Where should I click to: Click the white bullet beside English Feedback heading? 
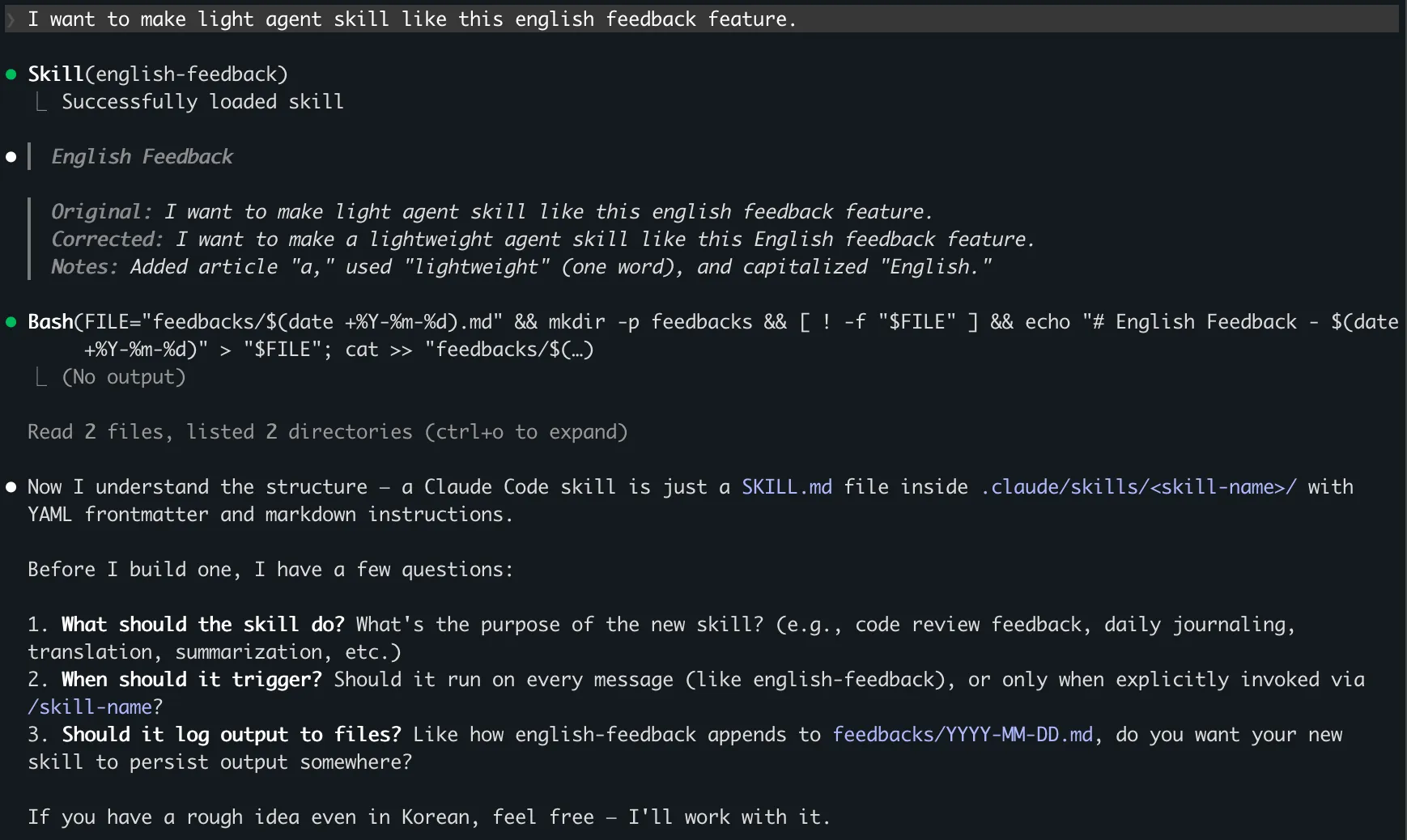pos(11,157)
